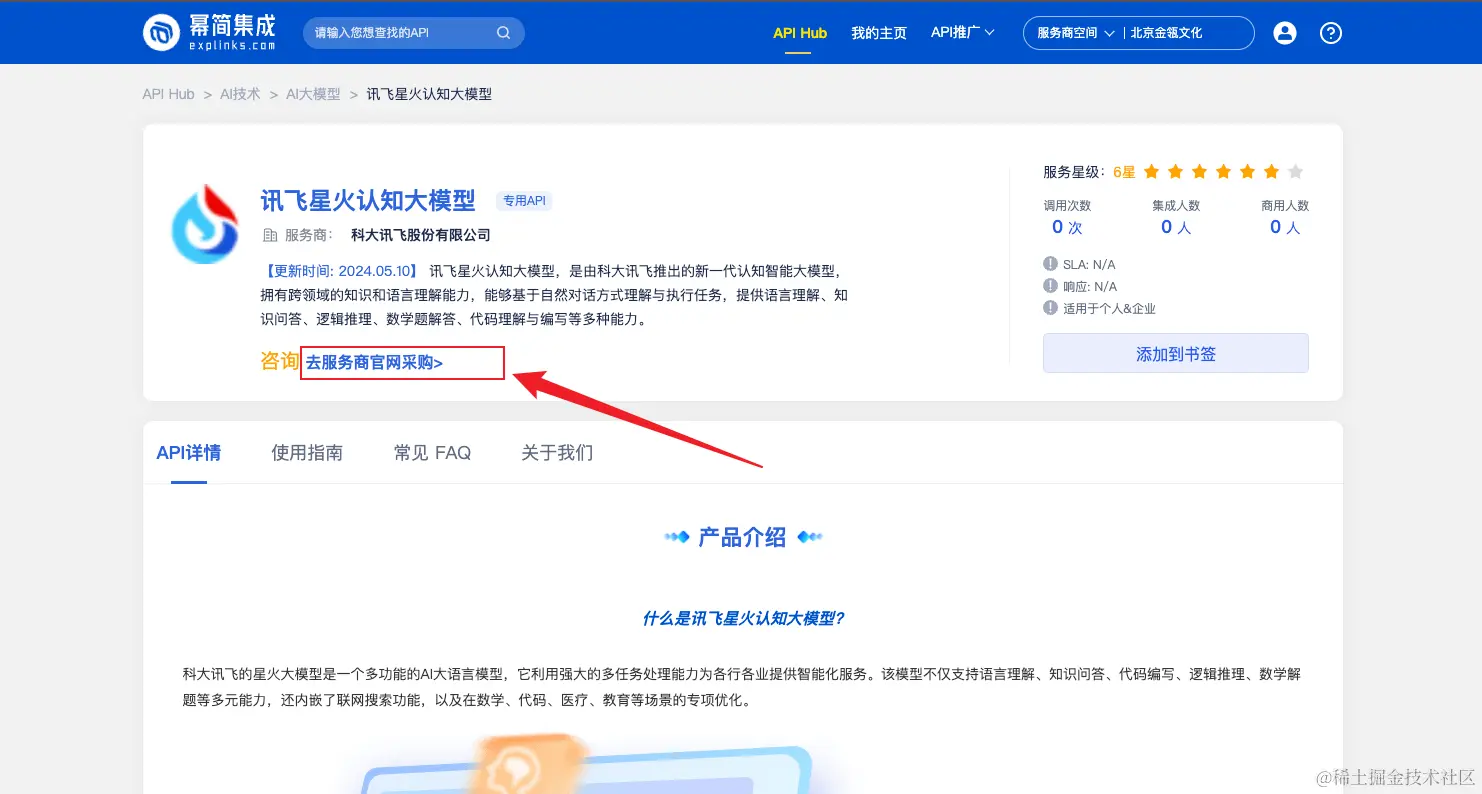Image resolution: width=1482 pixels, height=794 pixels.
Task: Click the 商用人数 value
Action: [x=1285, y=227]
